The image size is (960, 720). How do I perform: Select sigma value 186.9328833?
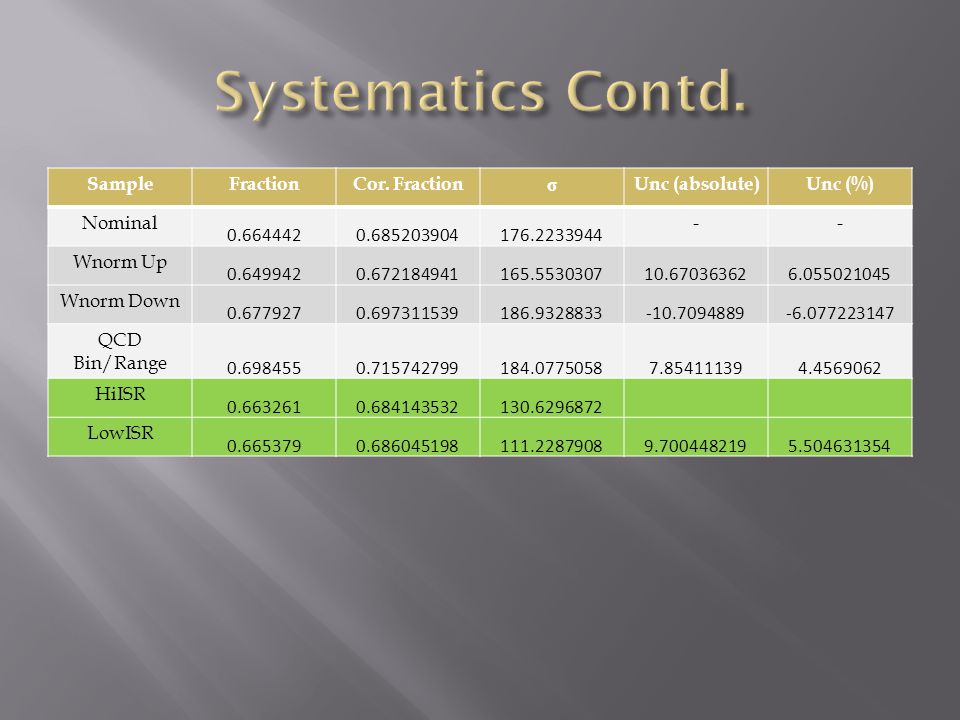pyautogui.click(x=551, y=313)
